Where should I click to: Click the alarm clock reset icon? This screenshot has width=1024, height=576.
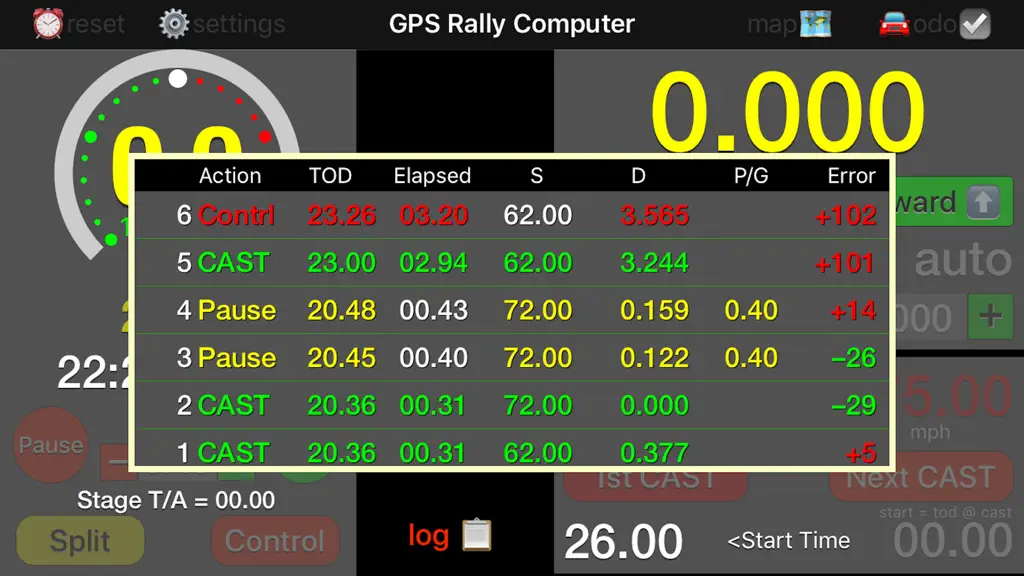pyautogui.click(x=48, y=24)
